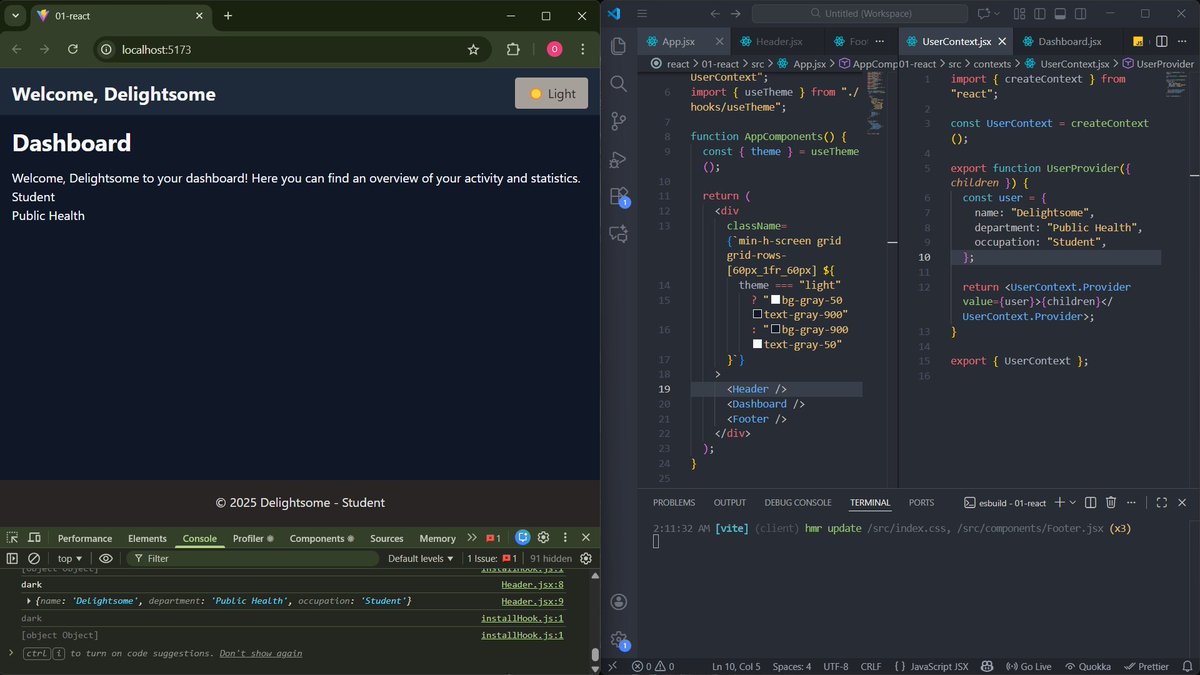Click the remote window icon in the status bar
1200x675 pixels.
pos(613,666)
